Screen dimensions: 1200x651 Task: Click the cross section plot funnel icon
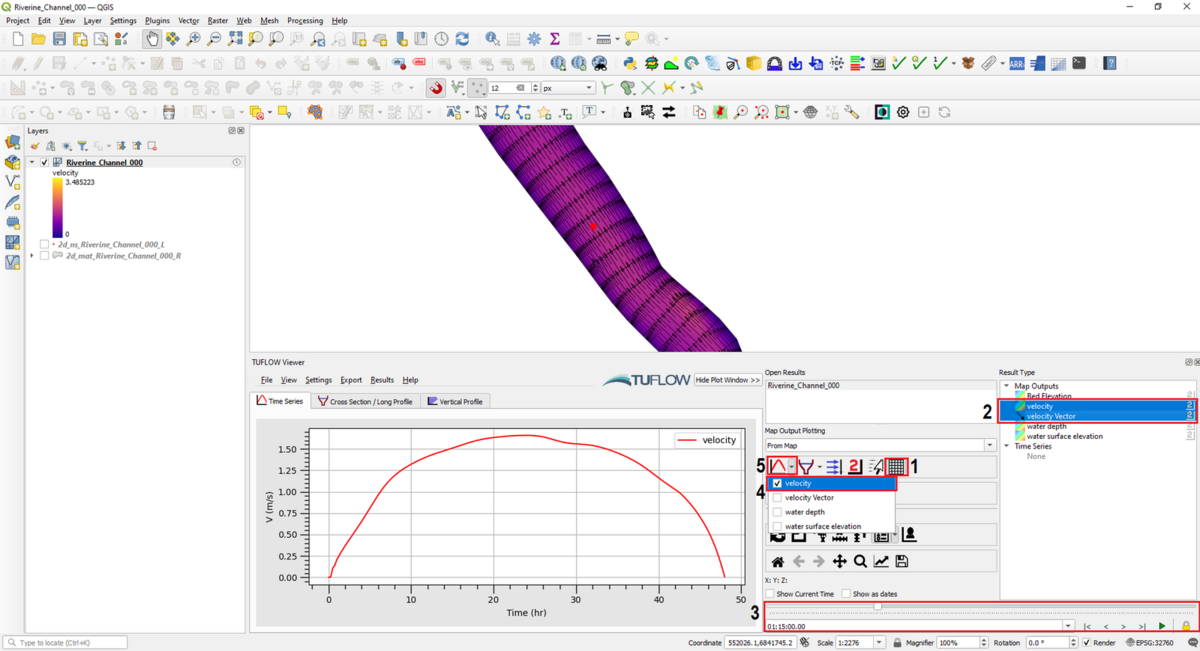point(805,467)
